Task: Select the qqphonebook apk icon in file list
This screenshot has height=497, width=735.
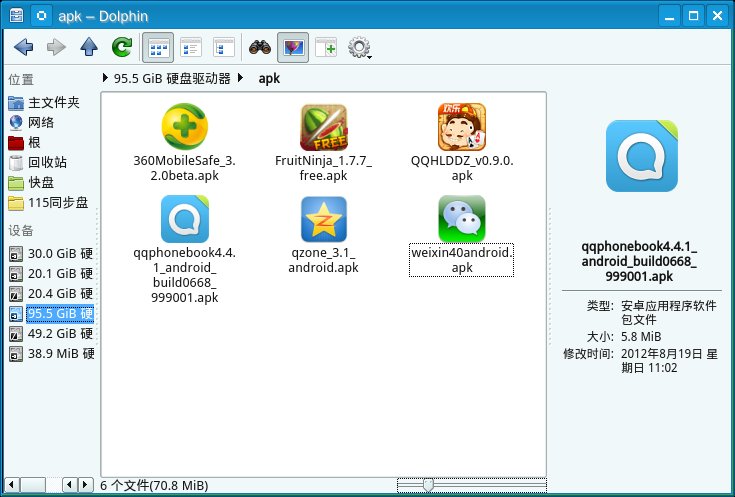Action: [x=185, y=219]
